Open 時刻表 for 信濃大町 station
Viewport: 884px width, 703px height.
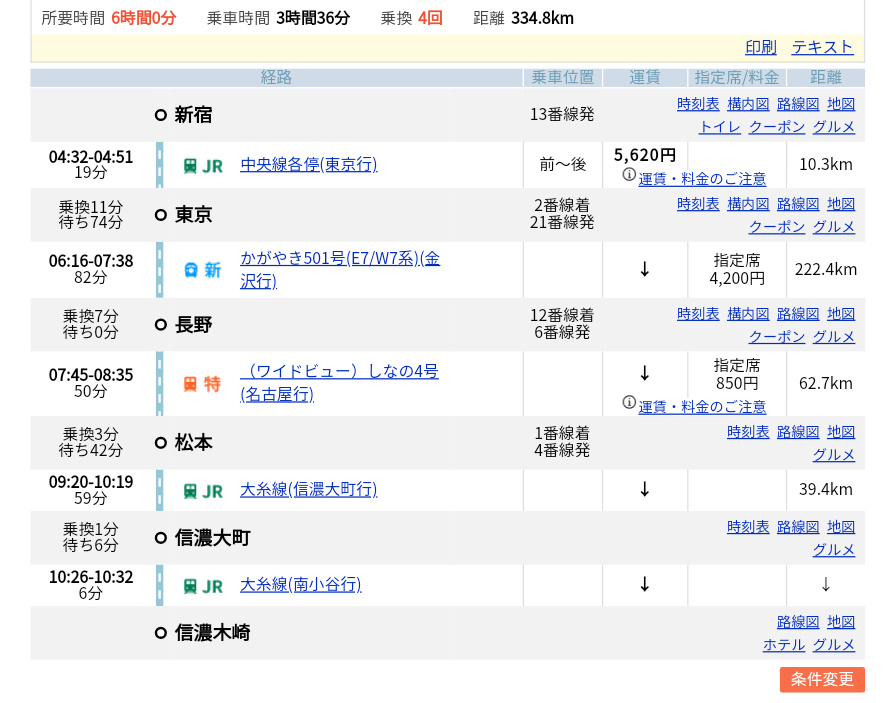click(748, 527)
